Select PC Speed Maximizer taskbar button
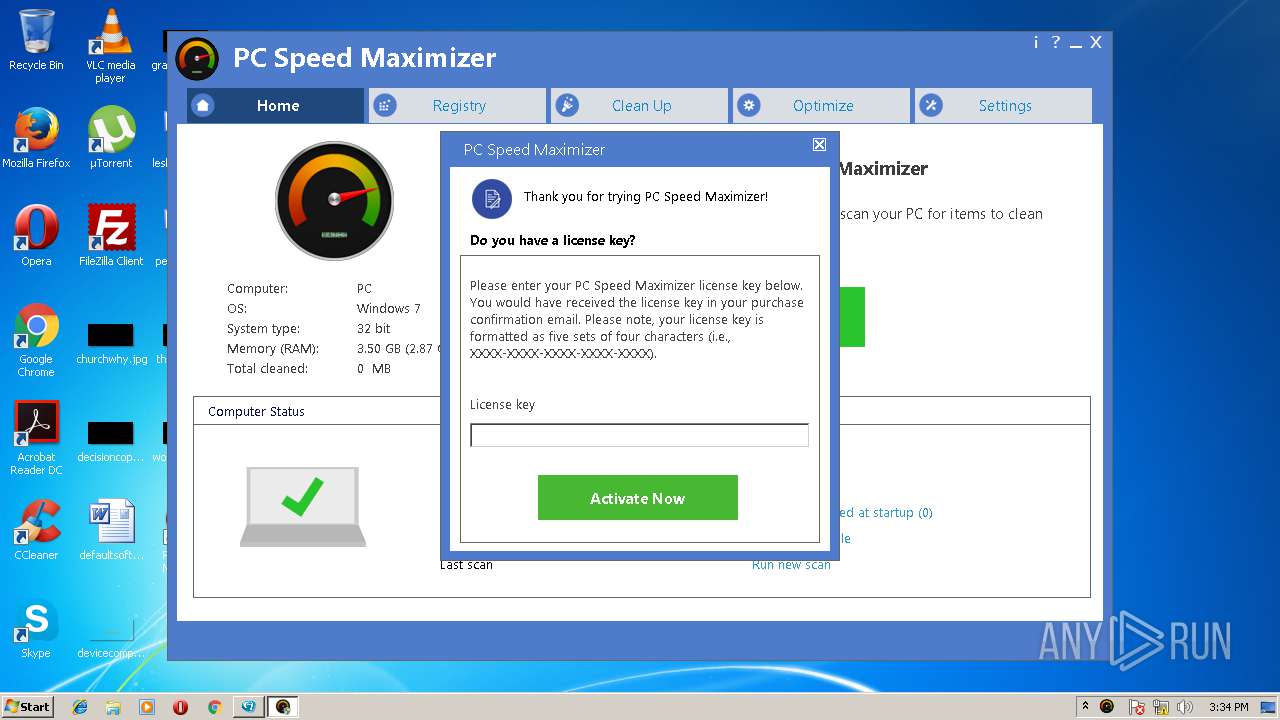Viewport: 1280px width, 720px height. point(283,707)
